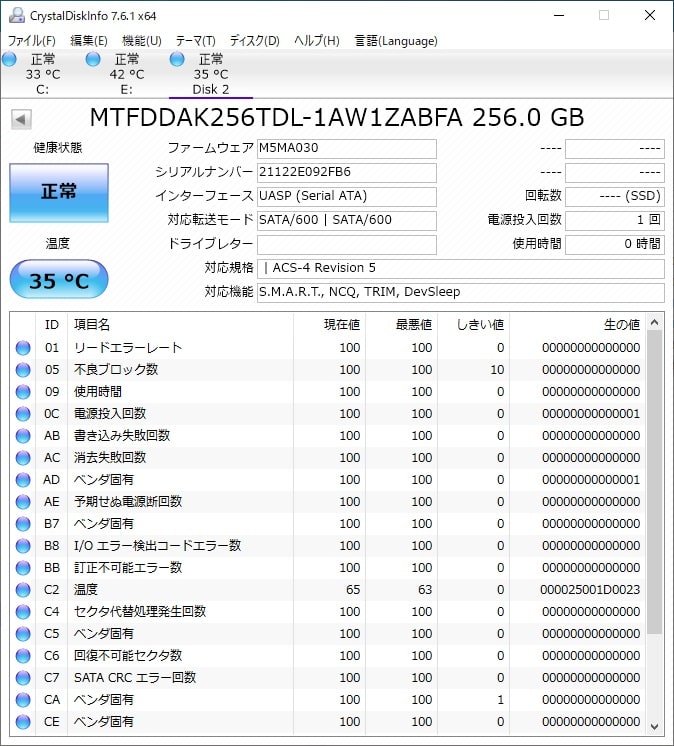Open the テーマ(T) menu
674x746 pixels.
[x=195, y=41]
